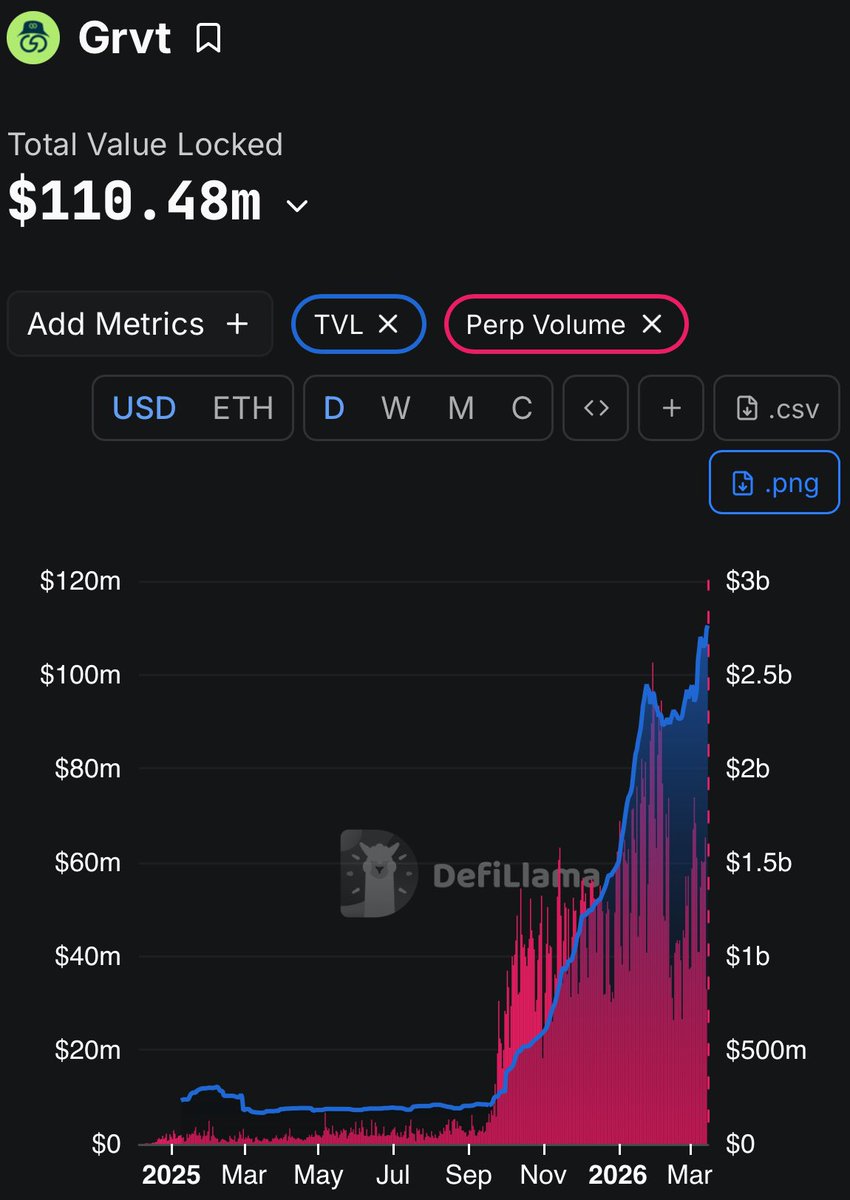Download chart data as .csv
The height and width of the screenshot is (1200, 850).
tap(777, 408)
